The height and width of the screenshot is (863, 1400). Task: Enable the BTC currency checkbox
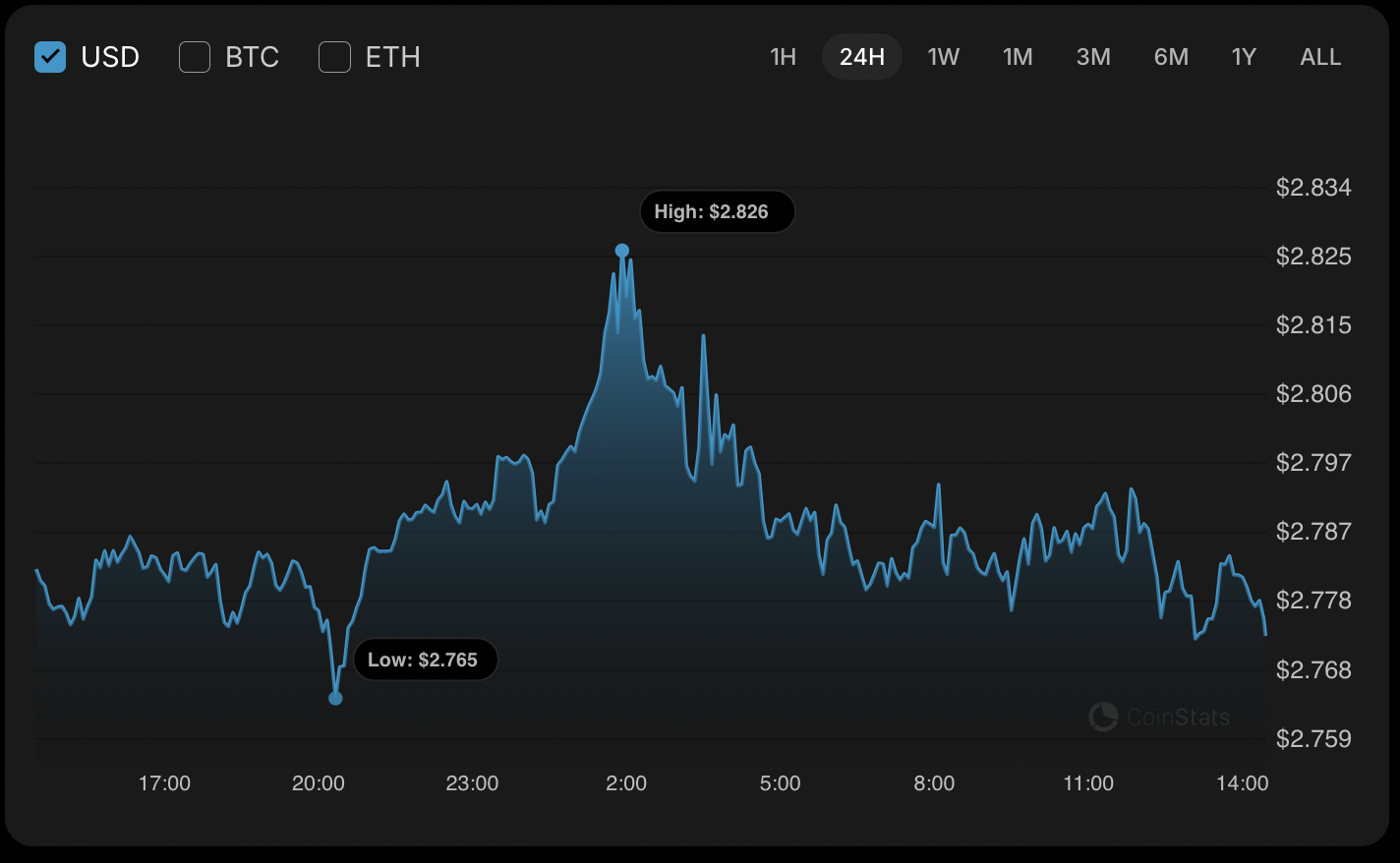[x=195, y=57]
